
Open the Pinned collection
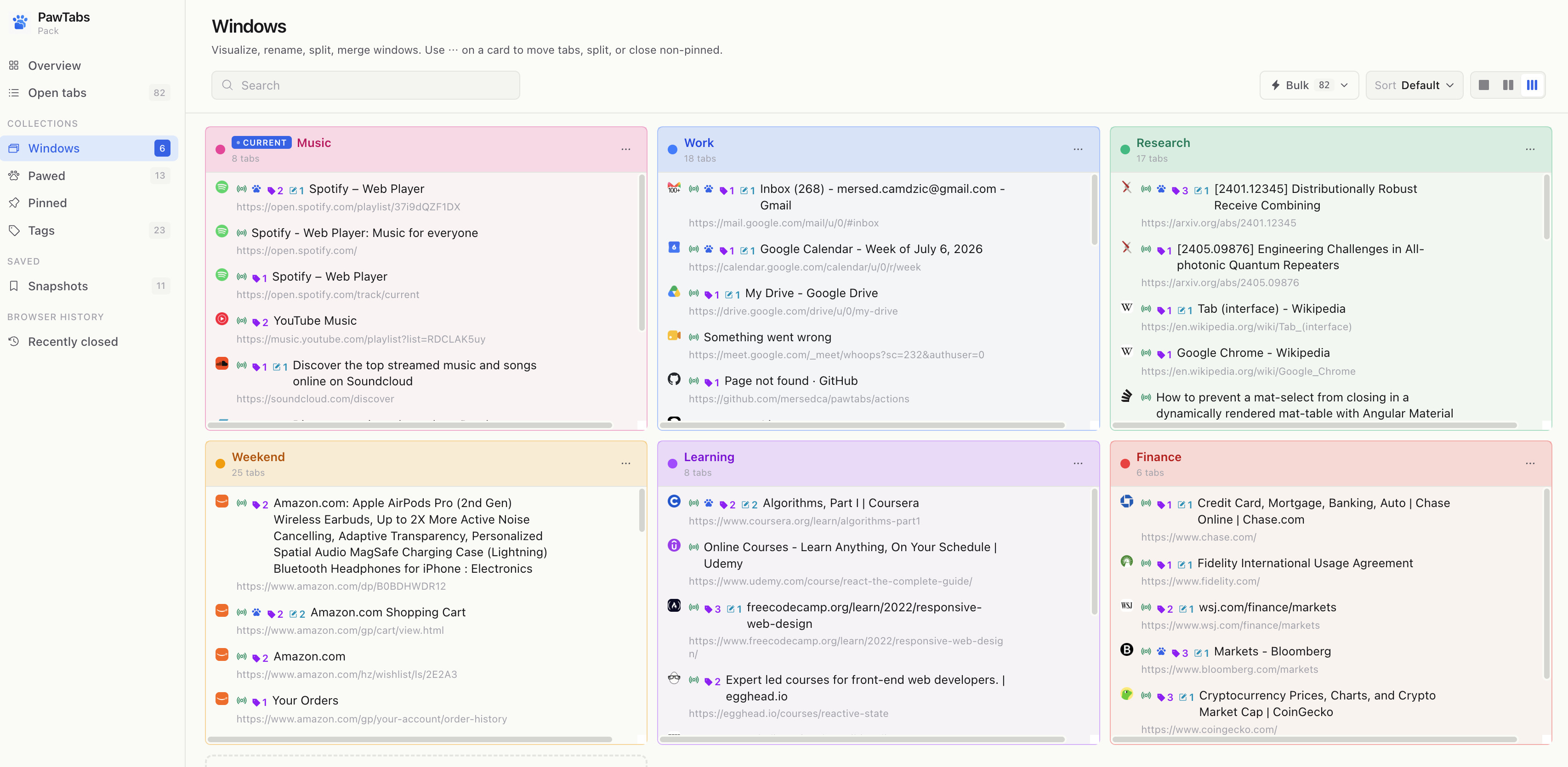pos(89,203)
